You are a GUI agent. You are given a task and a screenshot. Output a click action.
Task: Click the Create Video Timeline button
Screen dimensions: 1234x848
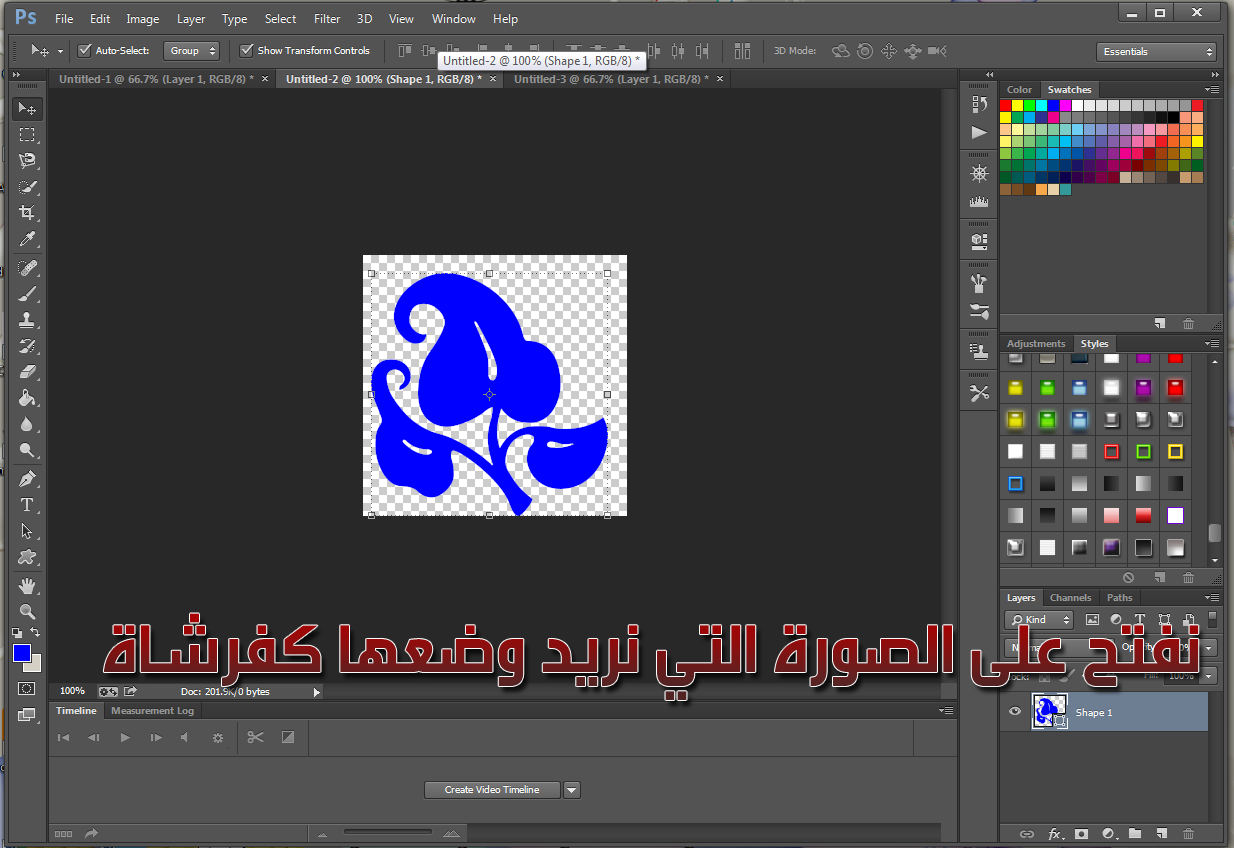pos(492,790)
